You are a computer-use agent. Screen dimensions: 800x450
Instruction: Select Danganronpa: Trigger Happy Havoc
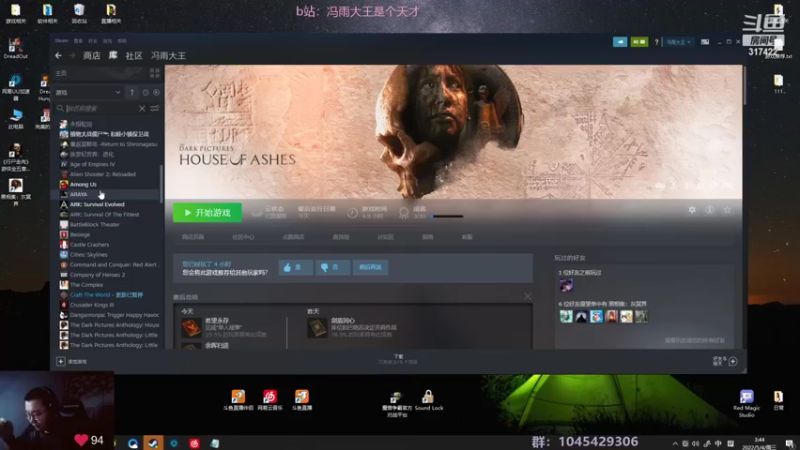[114, 315]
